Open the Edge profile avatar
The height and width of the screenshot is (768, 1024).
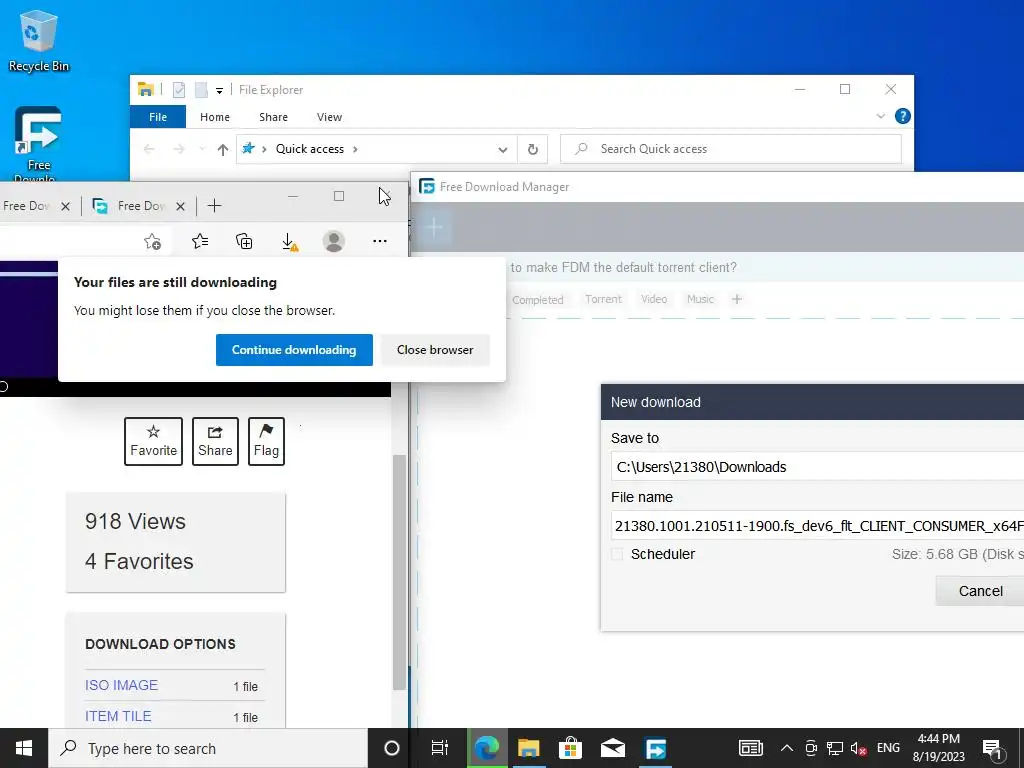pyautogui.click(x=334, y=242)
